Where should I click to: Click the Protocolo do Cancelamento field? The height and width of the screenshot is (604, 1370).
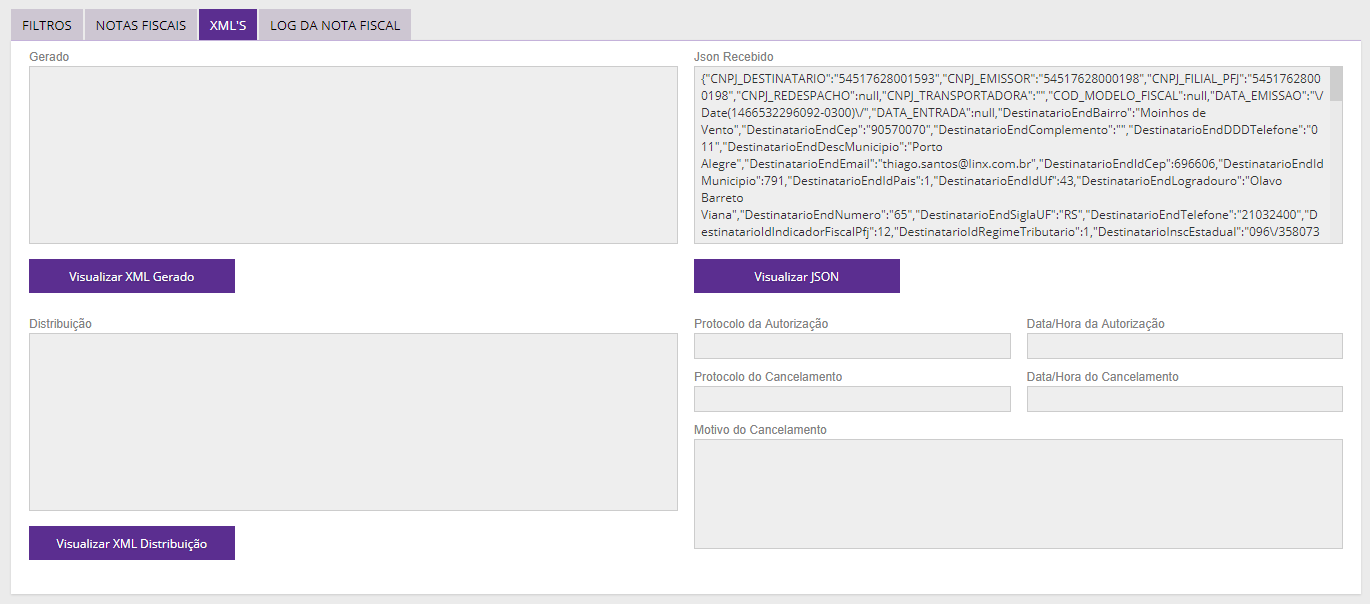pos(852,399)
